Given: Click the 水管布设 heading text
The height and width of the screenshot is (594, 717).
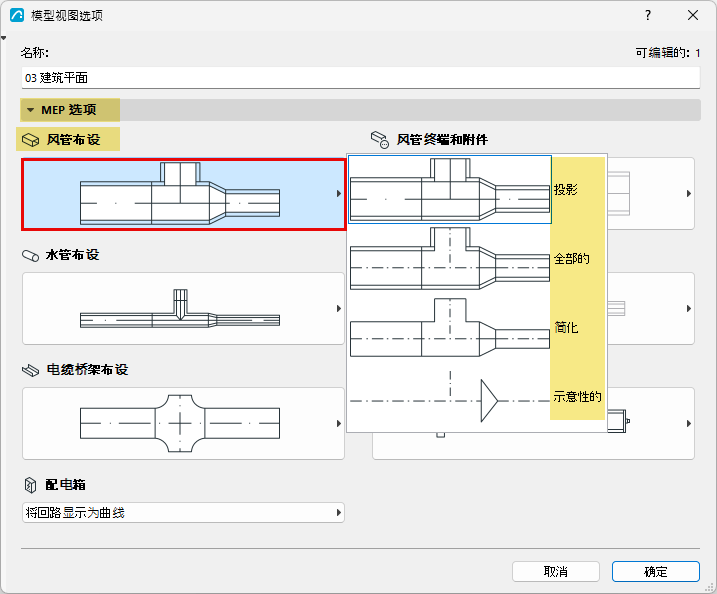Looking at the screenshot, I should coord(72,255).
